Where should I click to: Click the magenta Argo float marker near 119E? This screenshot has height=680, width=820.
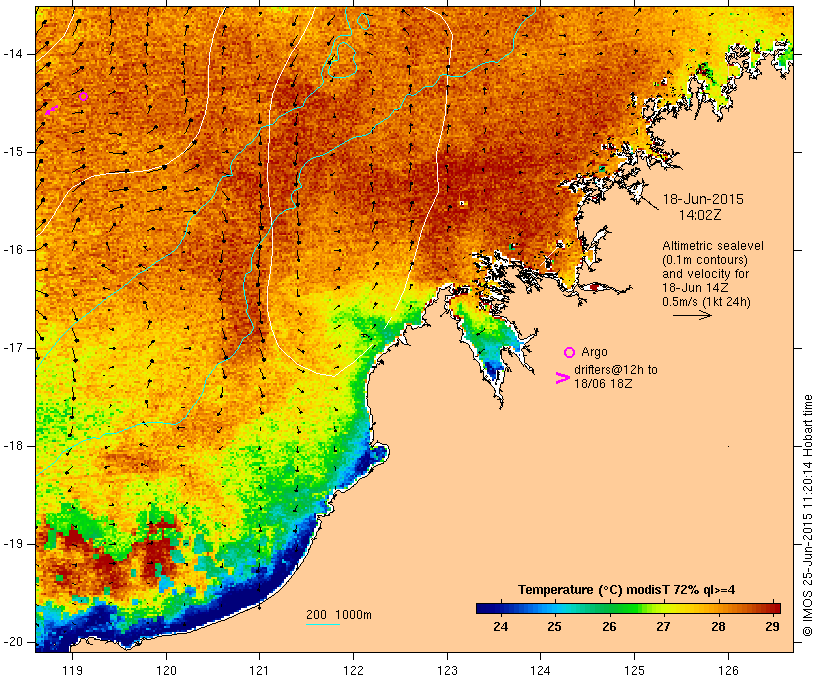click(x=83, y=96)
